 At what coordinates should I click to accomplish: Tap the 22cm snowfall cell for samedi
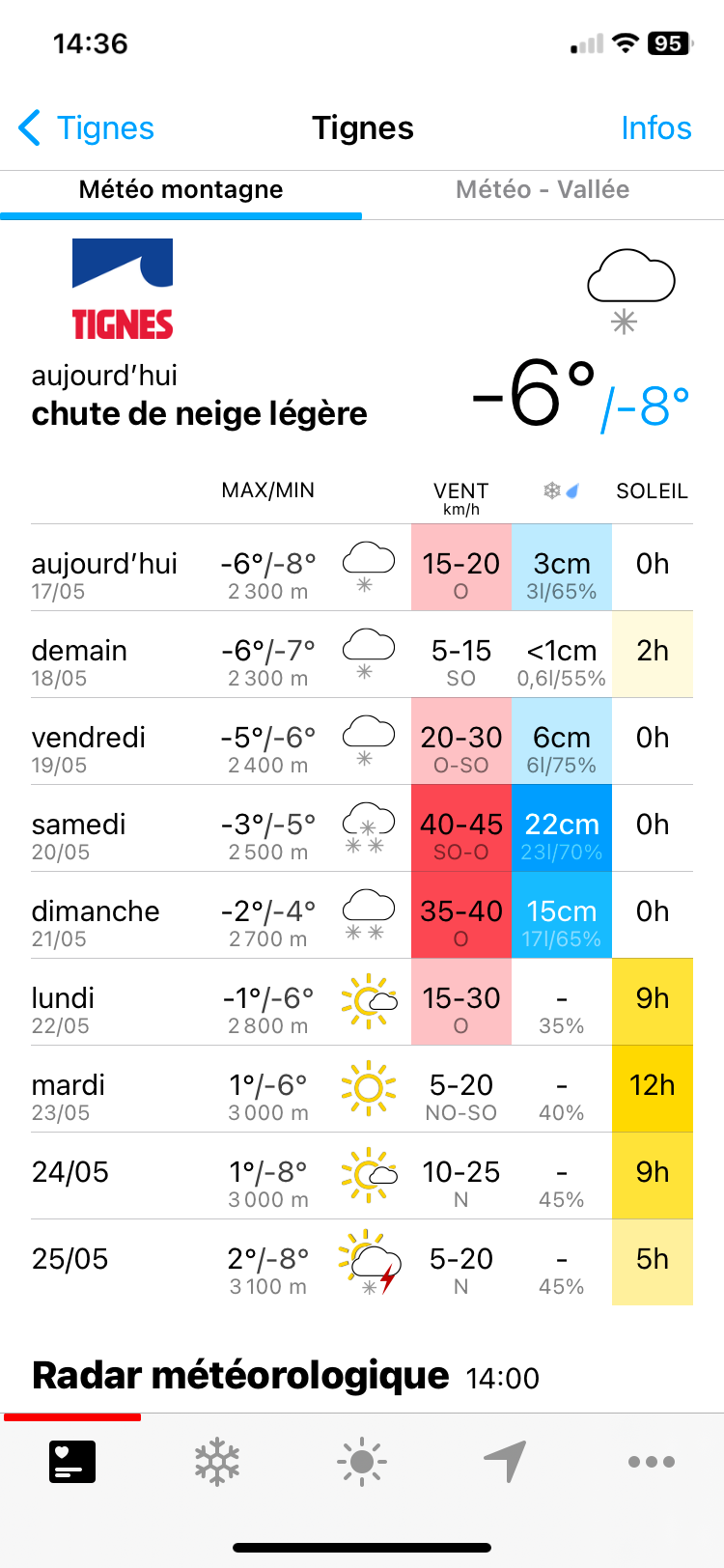[x=562, y=828]
